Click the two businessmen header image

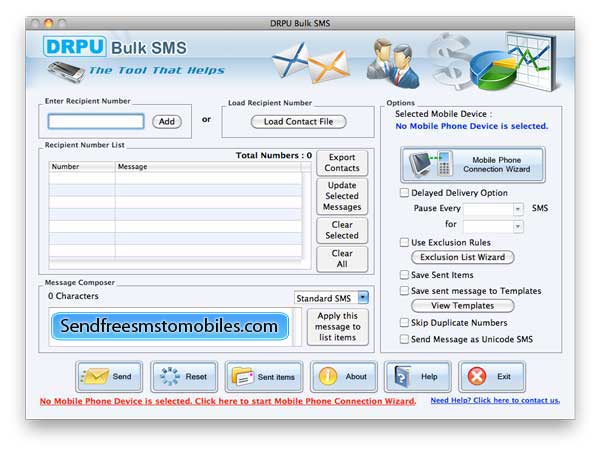click(393, 63)
